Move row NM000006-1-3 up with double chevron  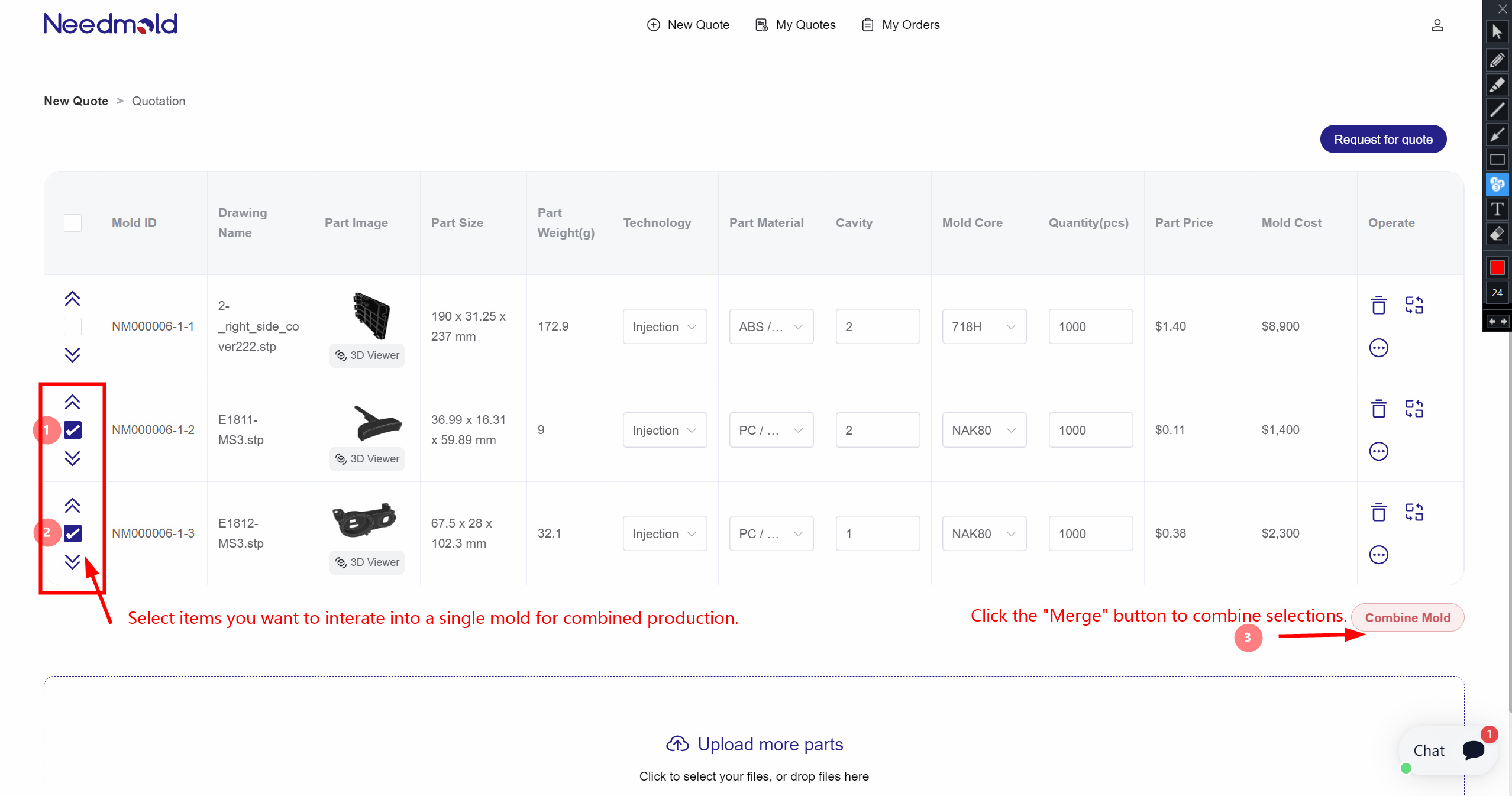click(72, 506)
